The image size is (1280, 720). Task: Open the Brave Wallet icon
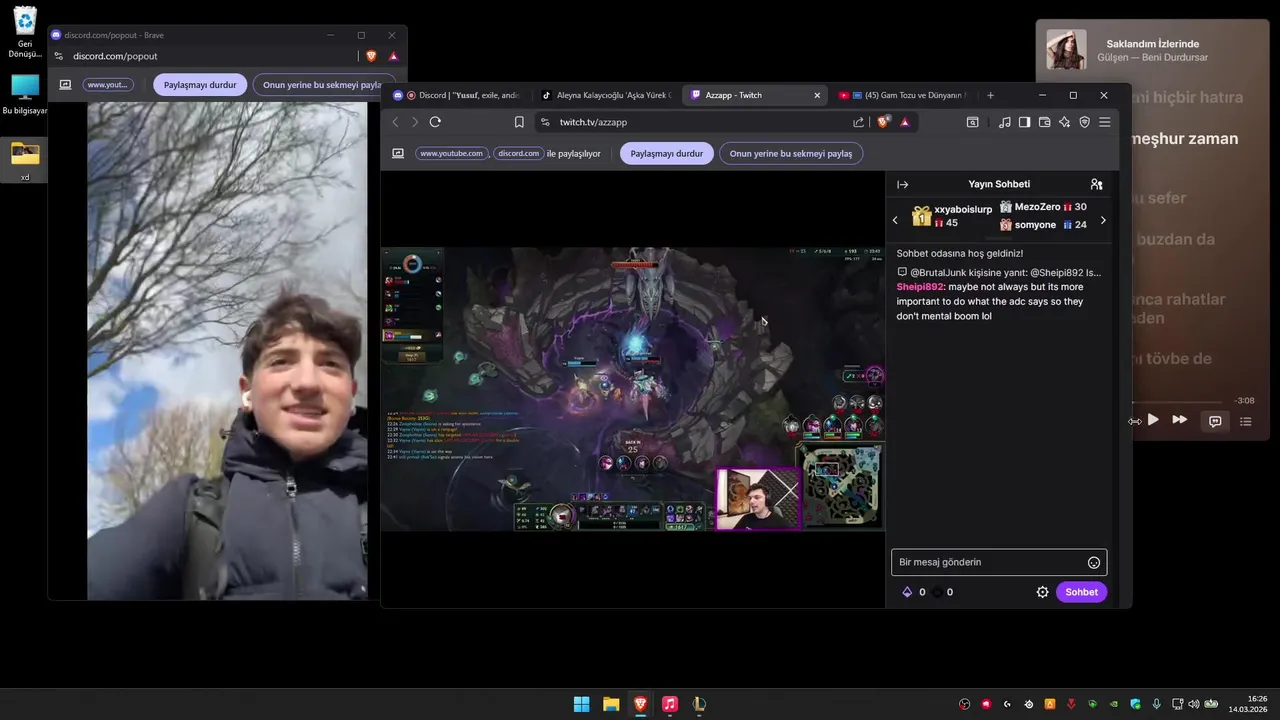[x=1044, y=122]
